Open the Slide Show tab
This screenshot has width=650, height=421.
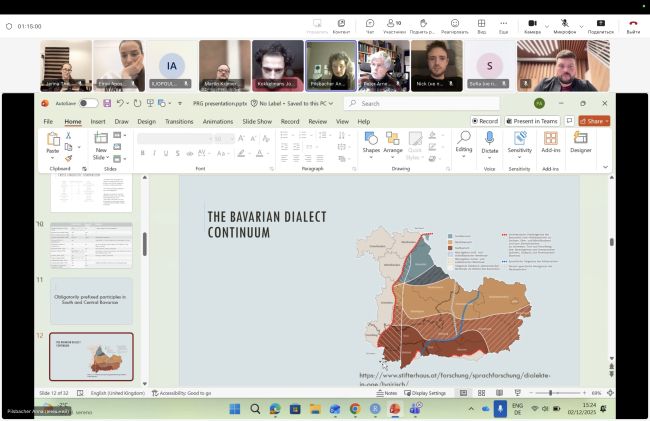point(257,121)
